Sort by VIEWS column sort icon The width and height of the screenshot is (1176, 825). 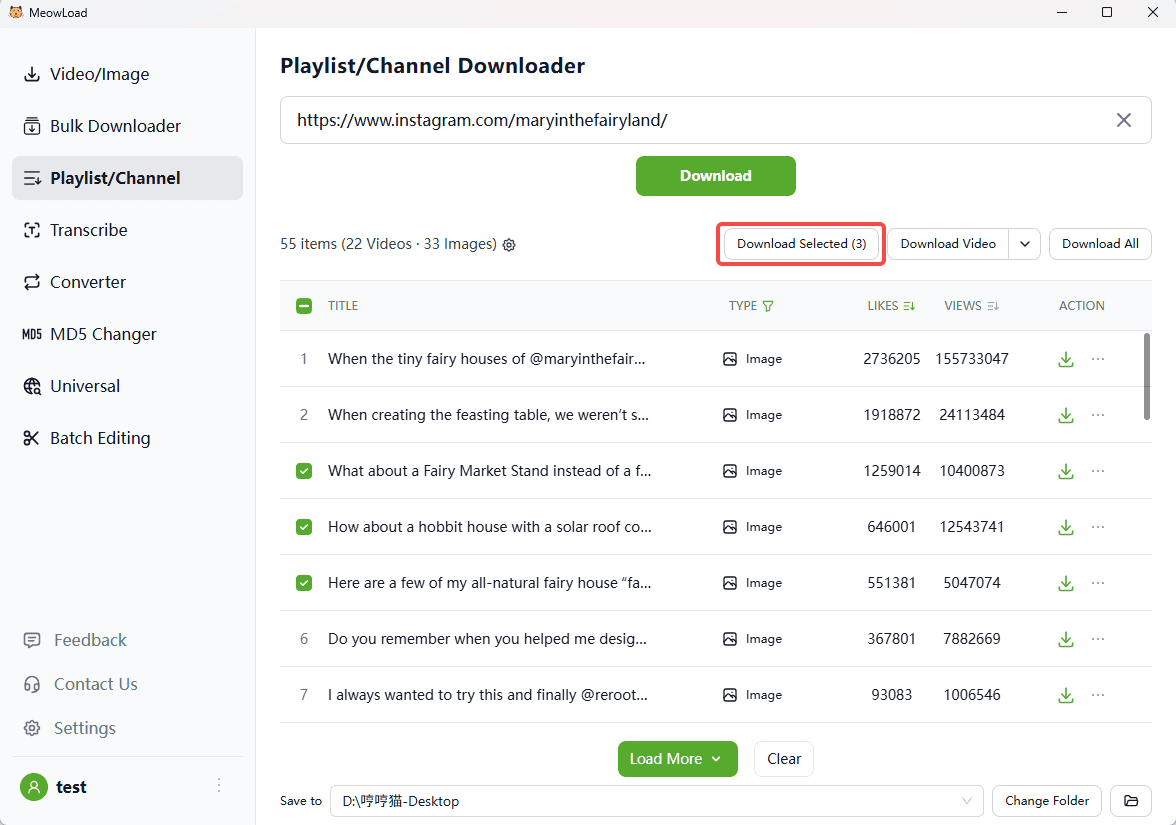pos(993,306)
